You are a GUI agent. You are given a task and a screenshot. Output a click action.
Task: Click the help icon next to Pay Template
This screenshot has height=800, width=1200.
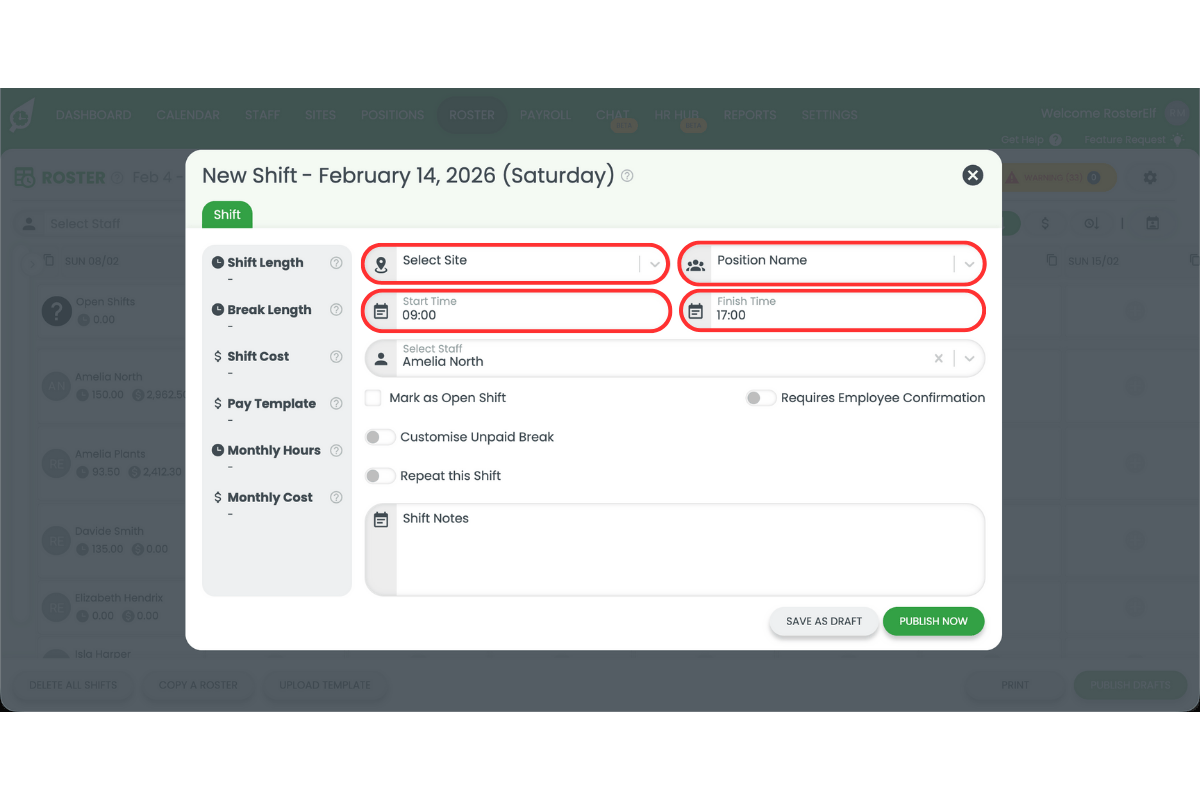336,404
